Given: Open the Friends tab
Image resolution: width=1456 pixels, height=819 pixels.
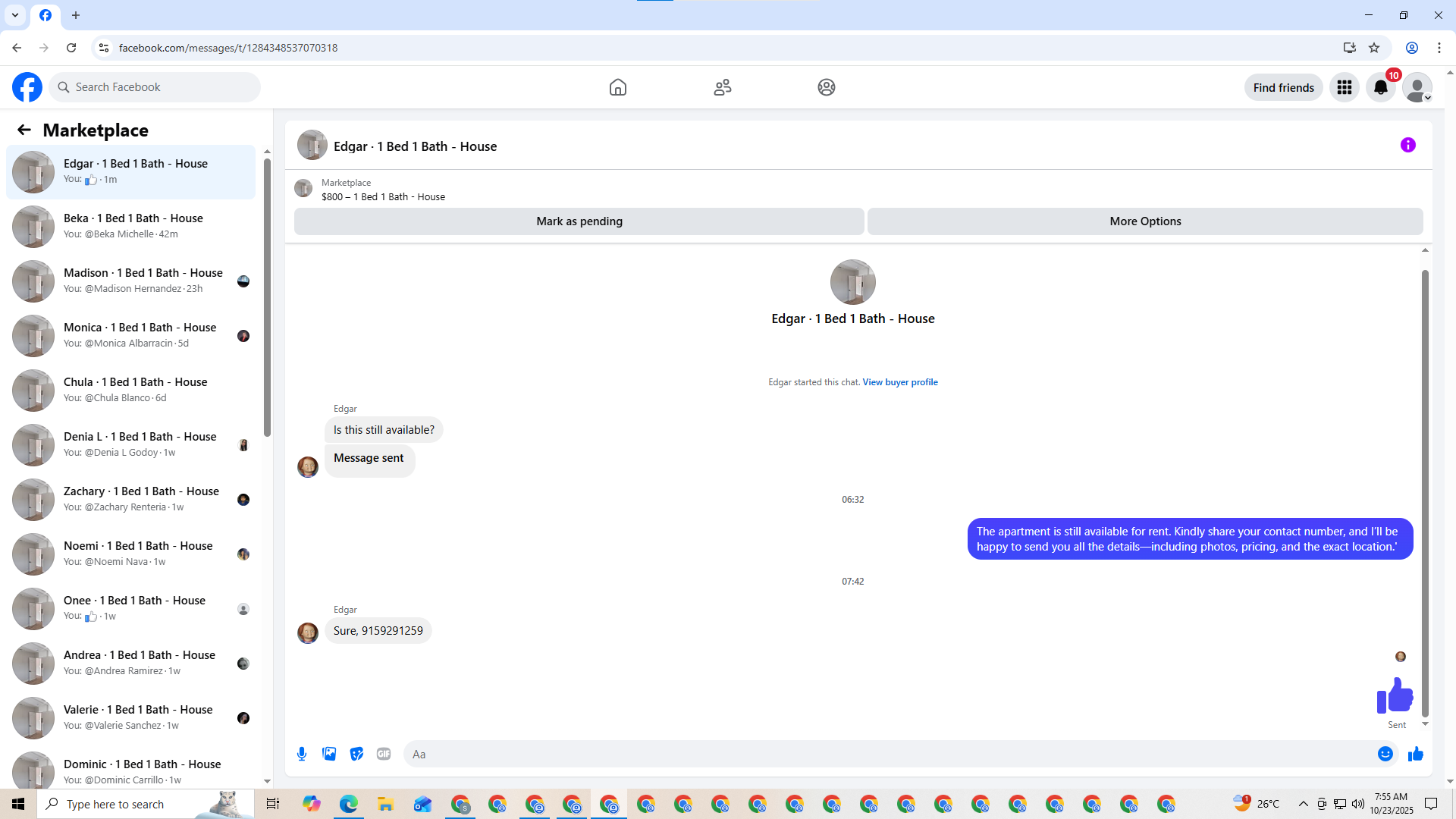Looking at the screenshot, I should coord(722,87).
